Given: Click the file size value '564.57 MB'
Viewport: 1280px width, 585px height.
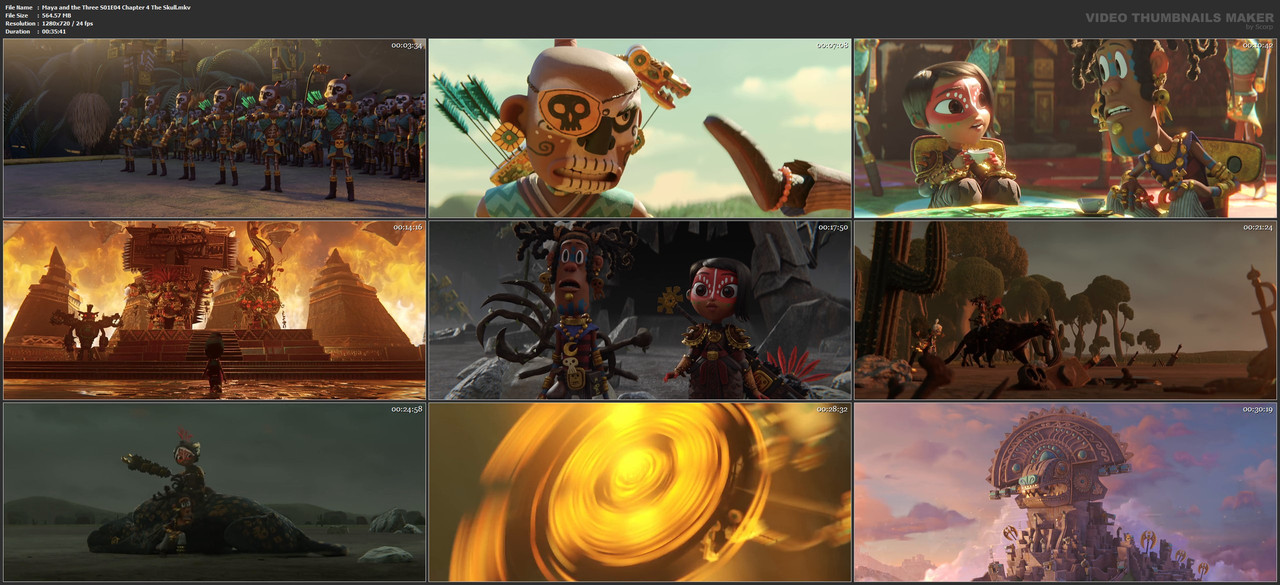Looking at the screenshot, I should (59, 15).
